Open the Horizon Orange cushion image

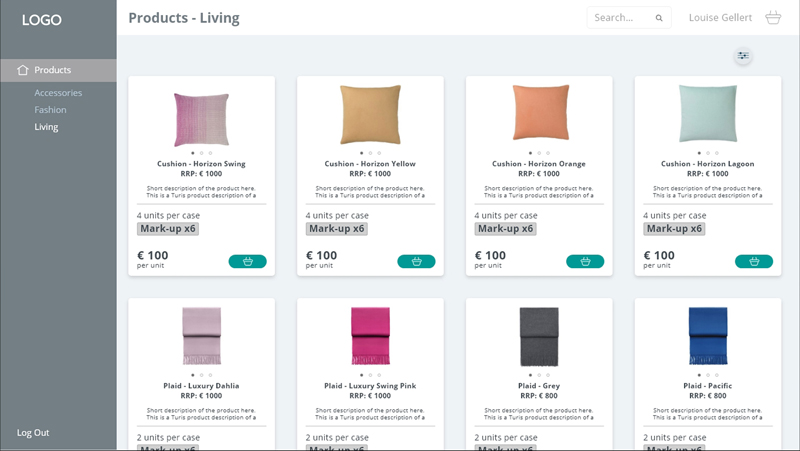click(539, 113)
